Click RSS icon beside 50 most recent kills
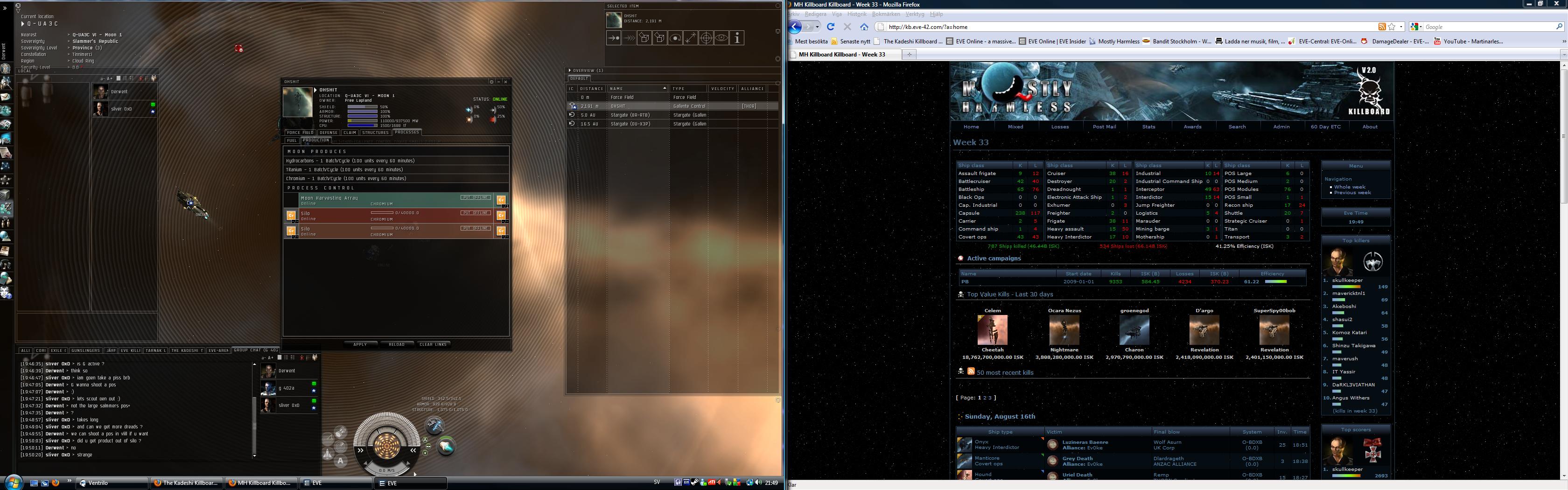 [972, 371]
